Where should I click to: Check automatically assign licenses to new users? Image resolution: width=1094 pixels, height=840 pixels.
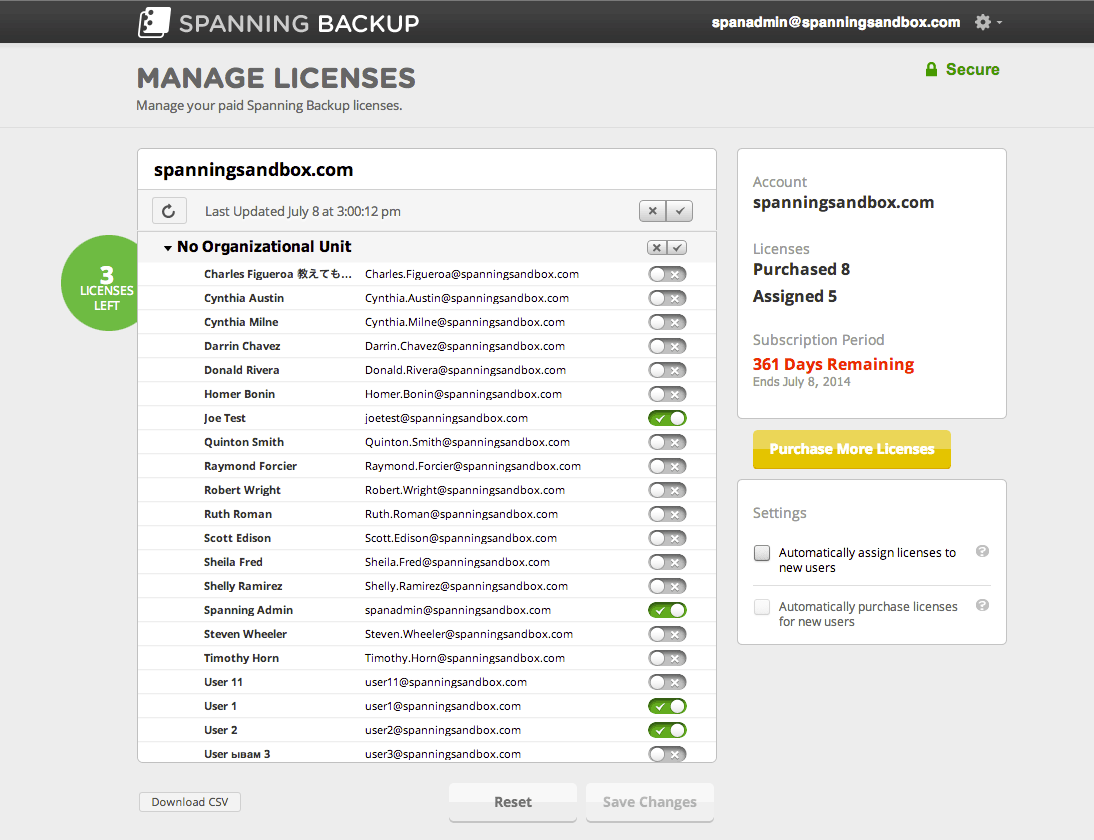point(762,553)
